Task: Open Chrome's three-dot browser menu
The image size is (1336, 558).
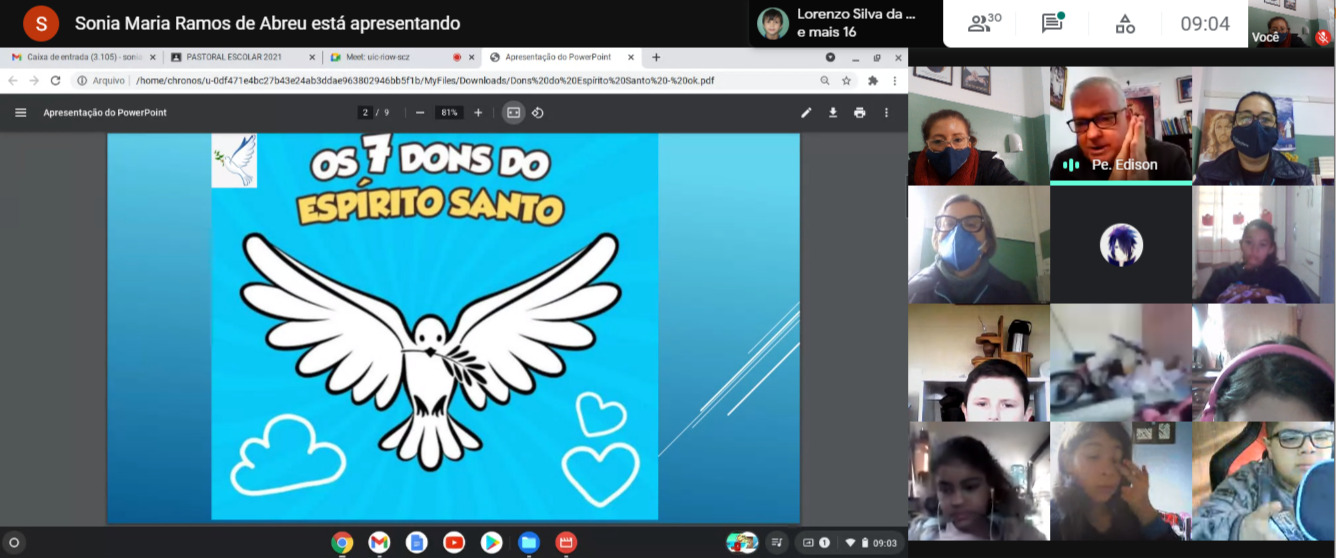Action: click(x=894, y=81)
